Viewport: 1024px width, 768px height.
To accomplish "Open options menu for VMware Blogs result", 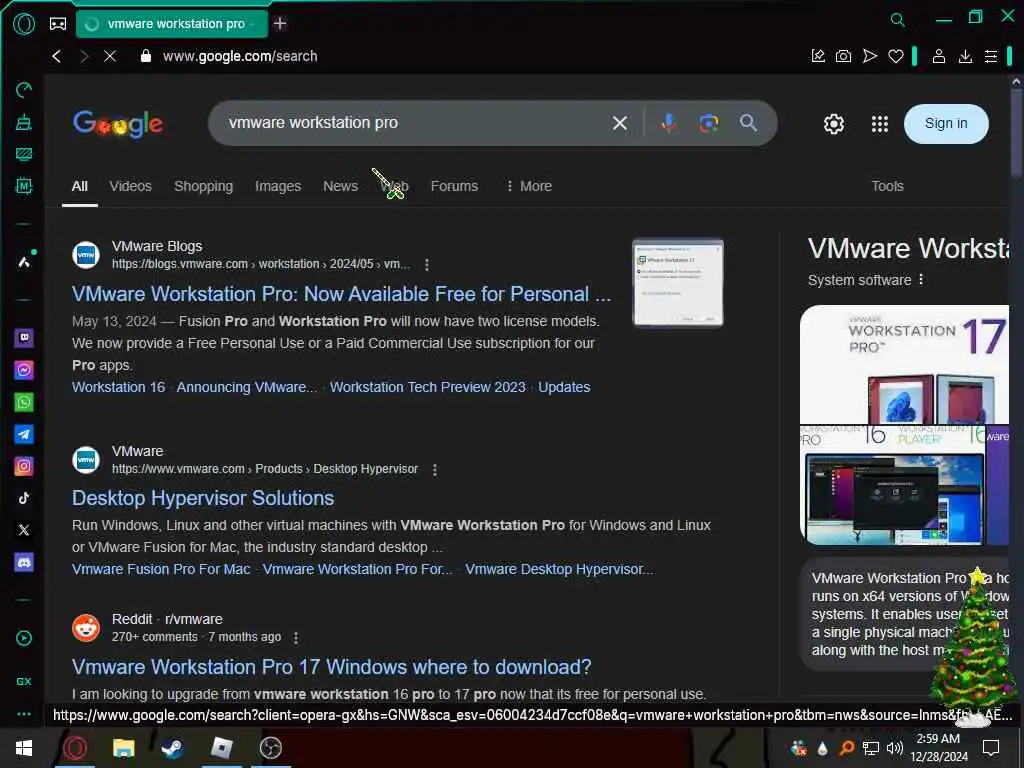I will [x=426, y=264].
